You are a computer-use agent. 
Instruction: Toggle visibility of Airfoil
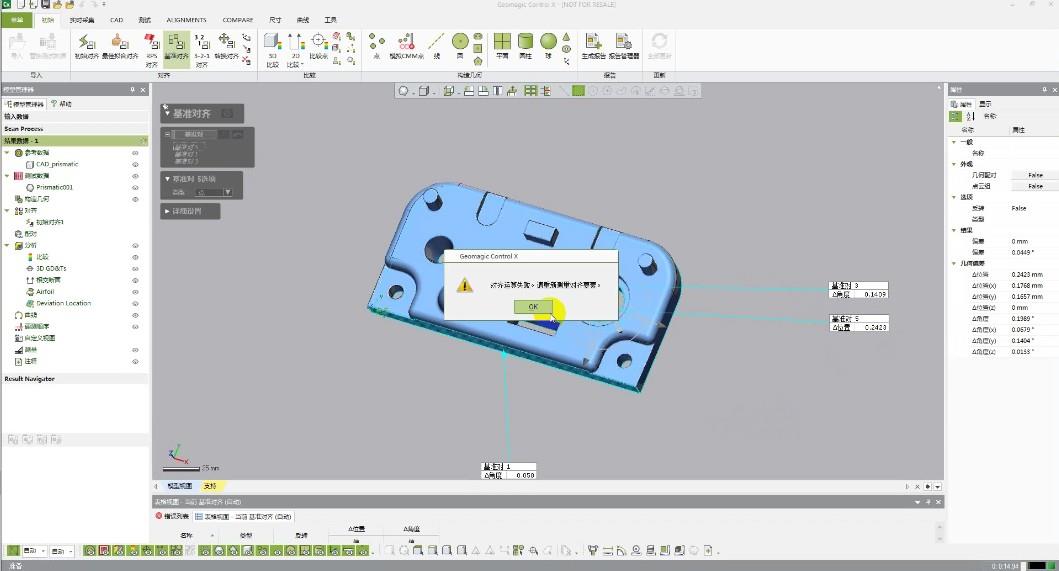coord(135,292)
